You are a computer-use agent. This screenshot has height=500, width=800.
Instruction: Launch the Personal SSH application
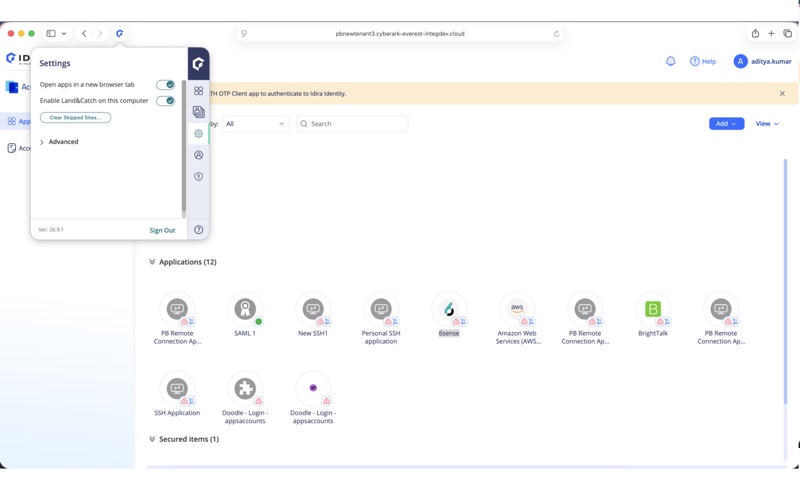coord(381,309)
